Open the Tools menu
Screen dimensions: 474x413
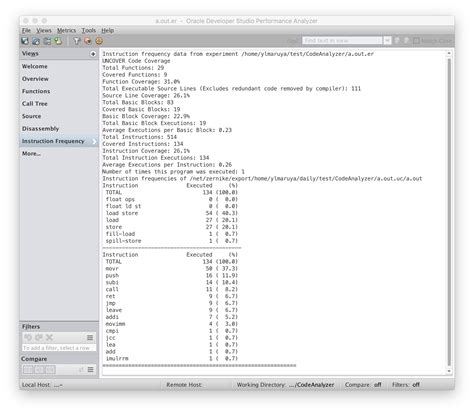89,30
